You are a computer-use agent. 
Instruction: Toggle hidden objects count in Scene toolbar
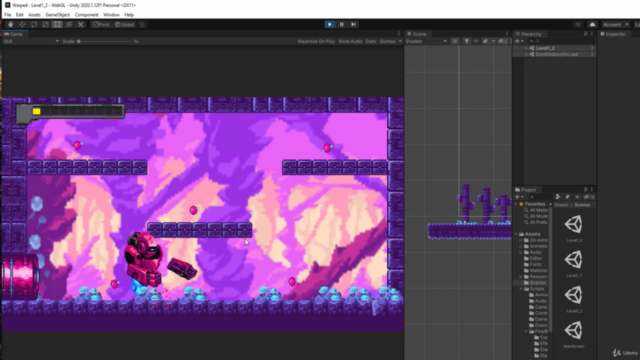pos(503,41)
